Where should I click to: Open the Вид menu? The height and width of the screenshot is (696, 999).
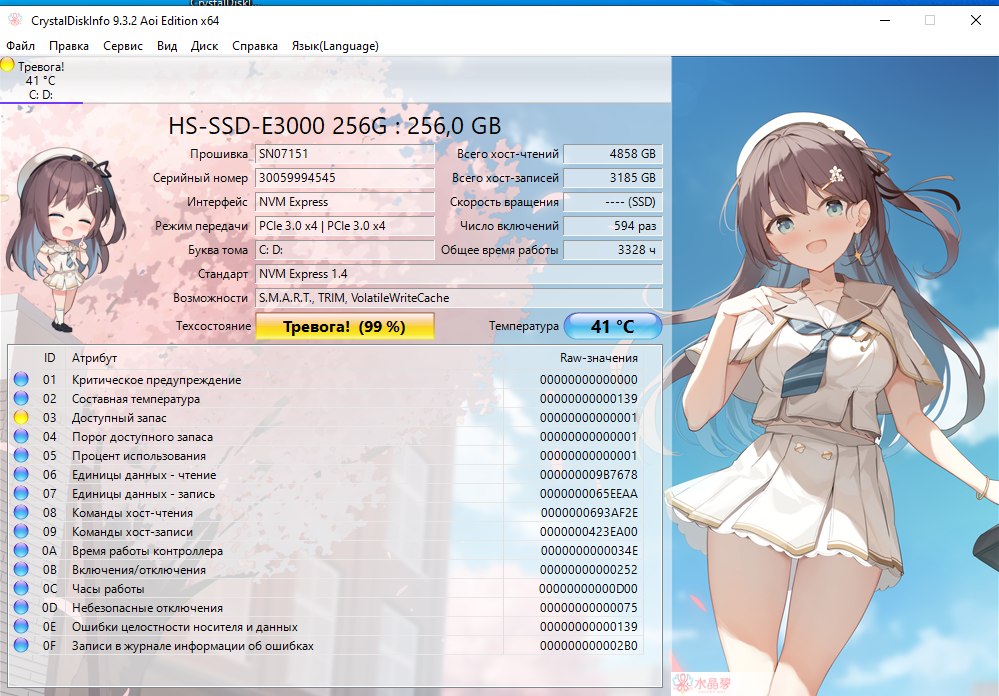(167, 46)
